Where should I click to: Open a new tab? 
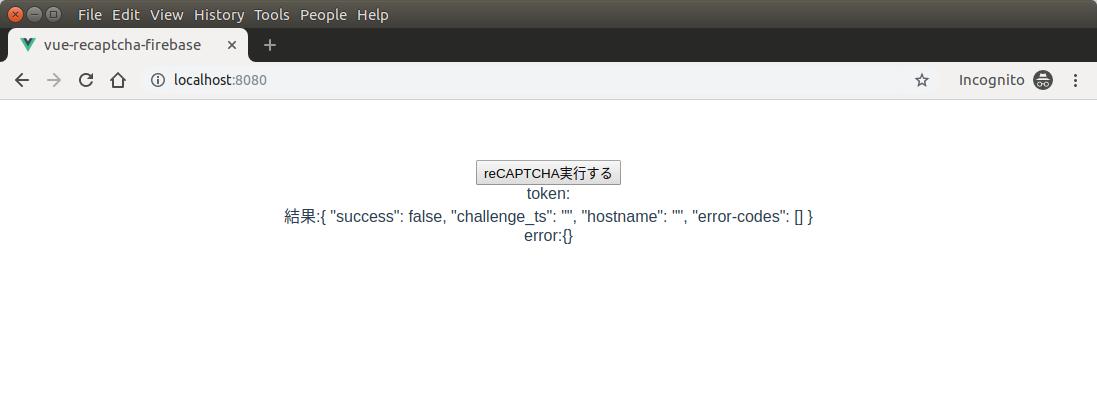[x=269, y=45]
